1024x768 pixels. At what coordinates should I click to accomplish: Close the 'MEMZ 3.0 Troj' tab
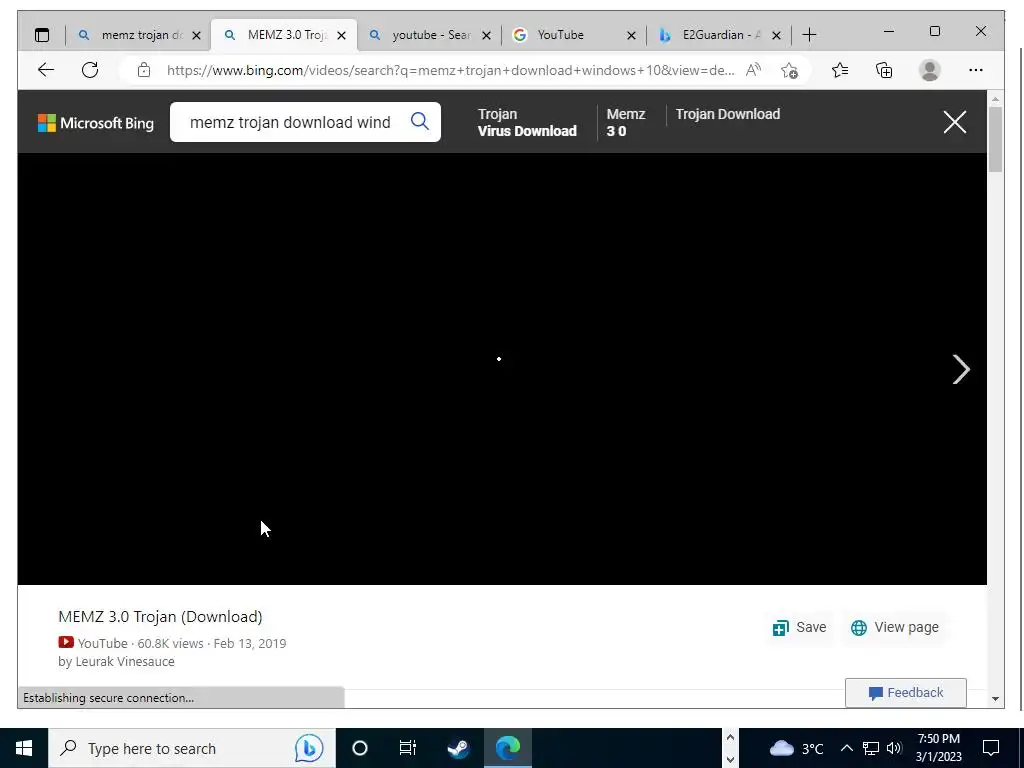342,35
